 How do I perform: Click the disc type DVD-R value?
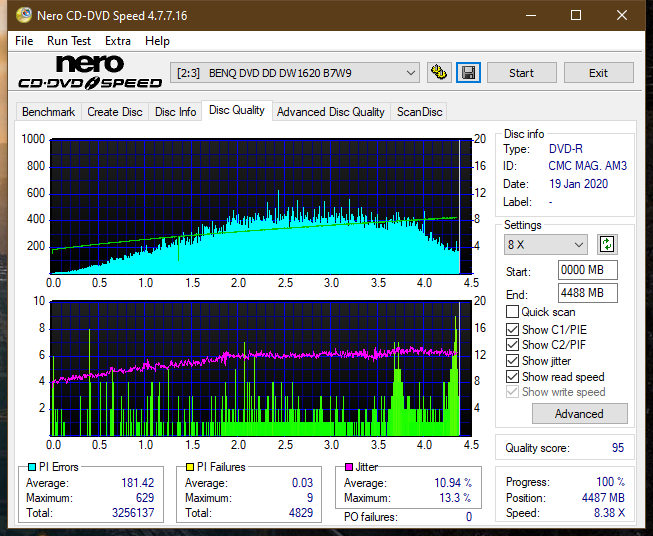(566, 149)
